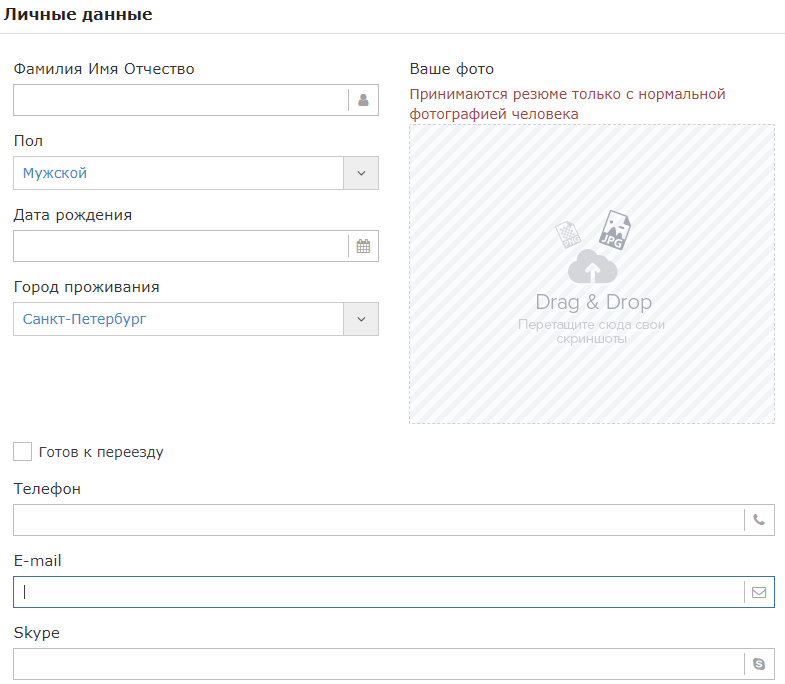Click the person icon in name field
The height and width of the screenshot is (684, 785).
(363, 100)
